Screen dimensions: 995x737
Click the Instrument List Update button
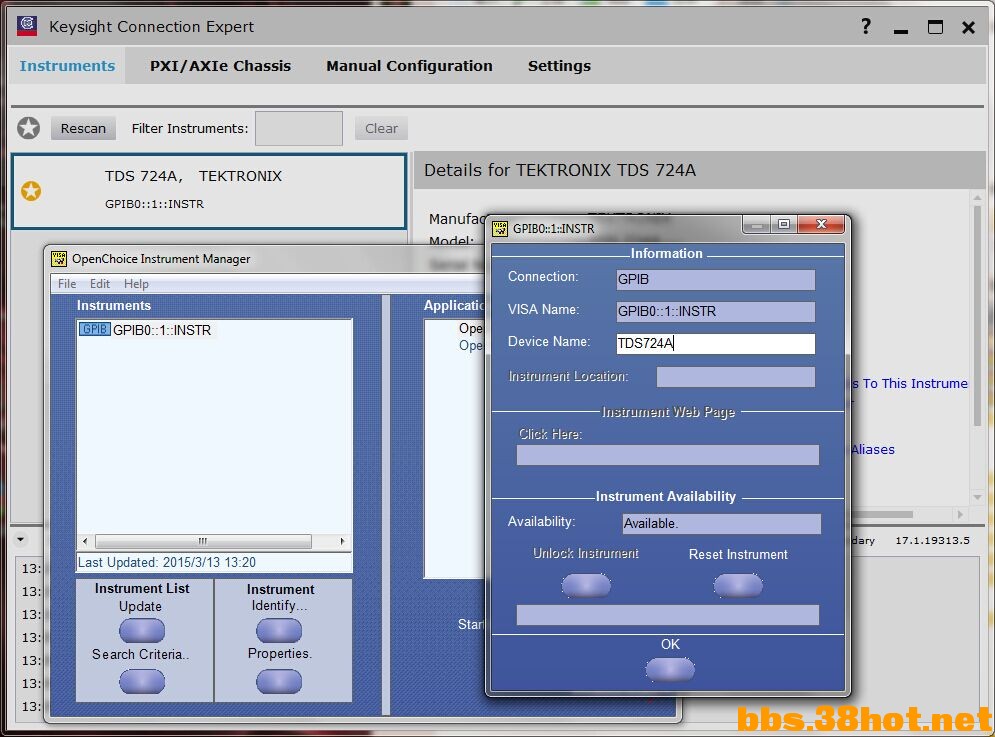(x=142, y=630)
